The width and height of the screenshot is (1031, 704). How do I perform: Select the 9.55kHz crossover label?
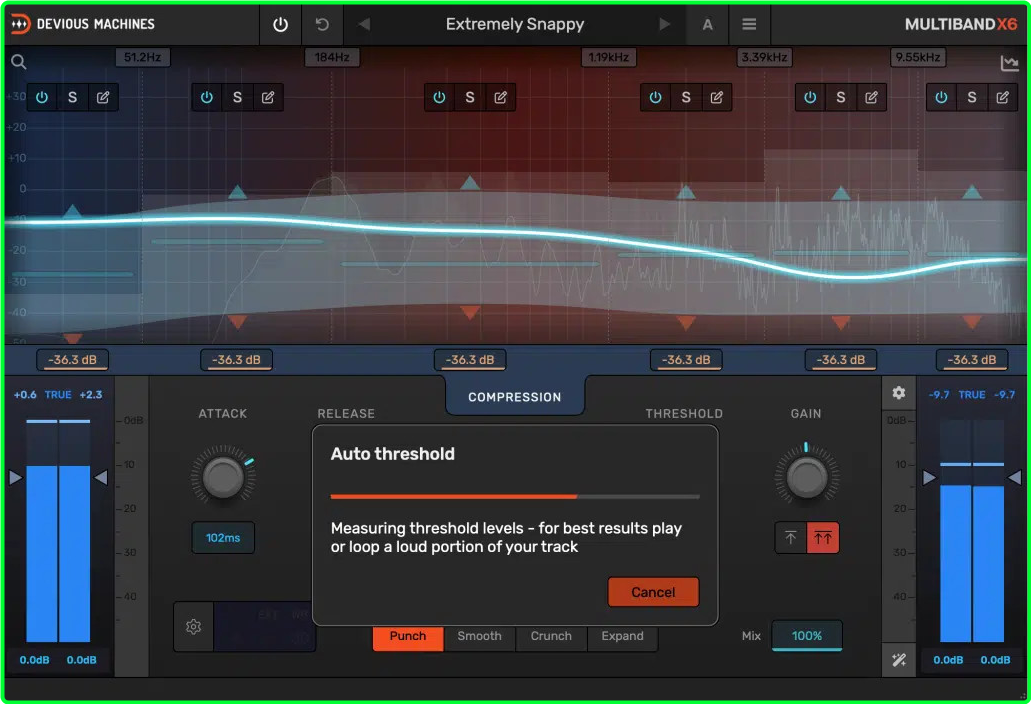click(x=918, y=57)
